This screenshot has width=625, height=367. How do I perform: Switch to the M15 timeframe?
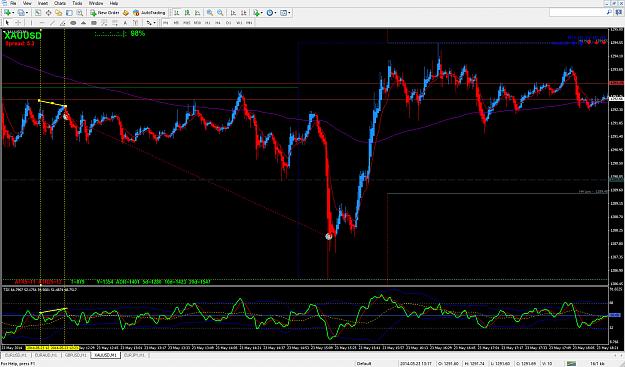[x=187, y=23]
